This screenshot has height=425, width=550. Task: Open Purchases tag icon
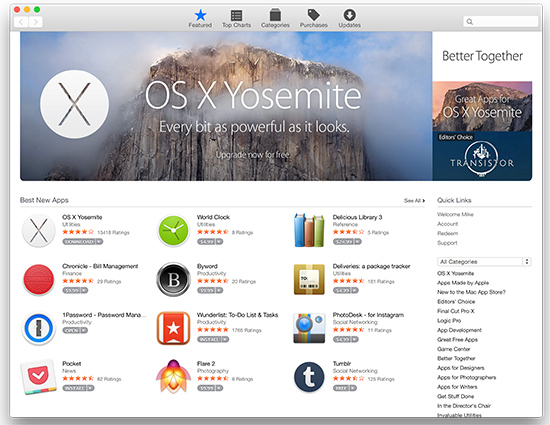click(x=314, y=15)
